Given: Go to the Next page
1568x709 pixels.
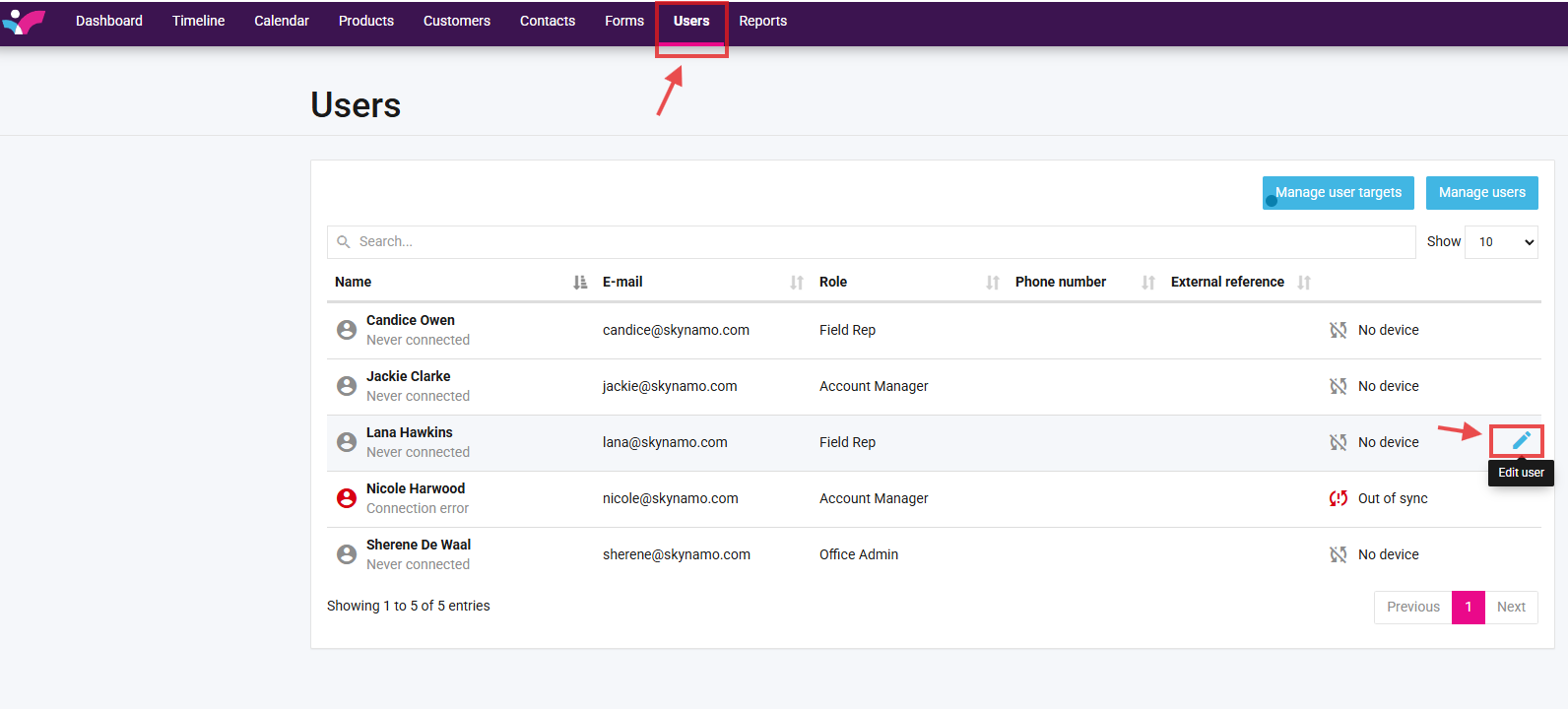Looking at the screenshot, I should coord(1511,607).
